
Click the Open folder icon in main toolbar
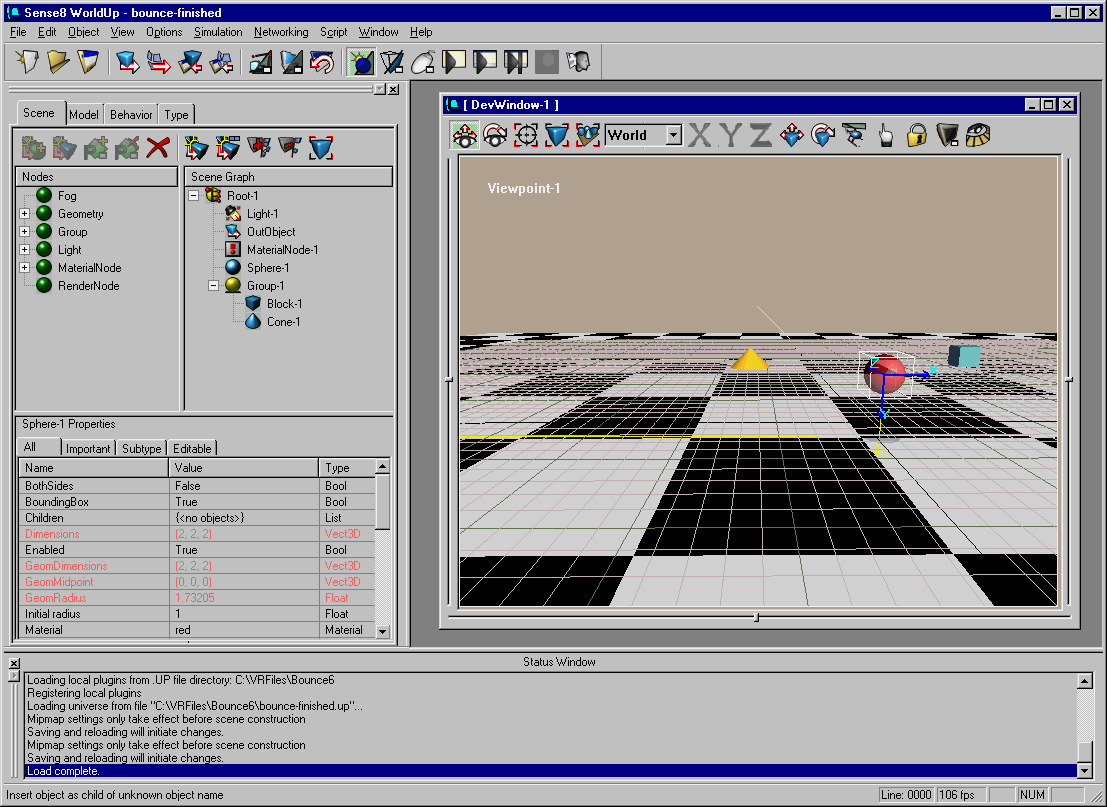[x=58, y=62]
